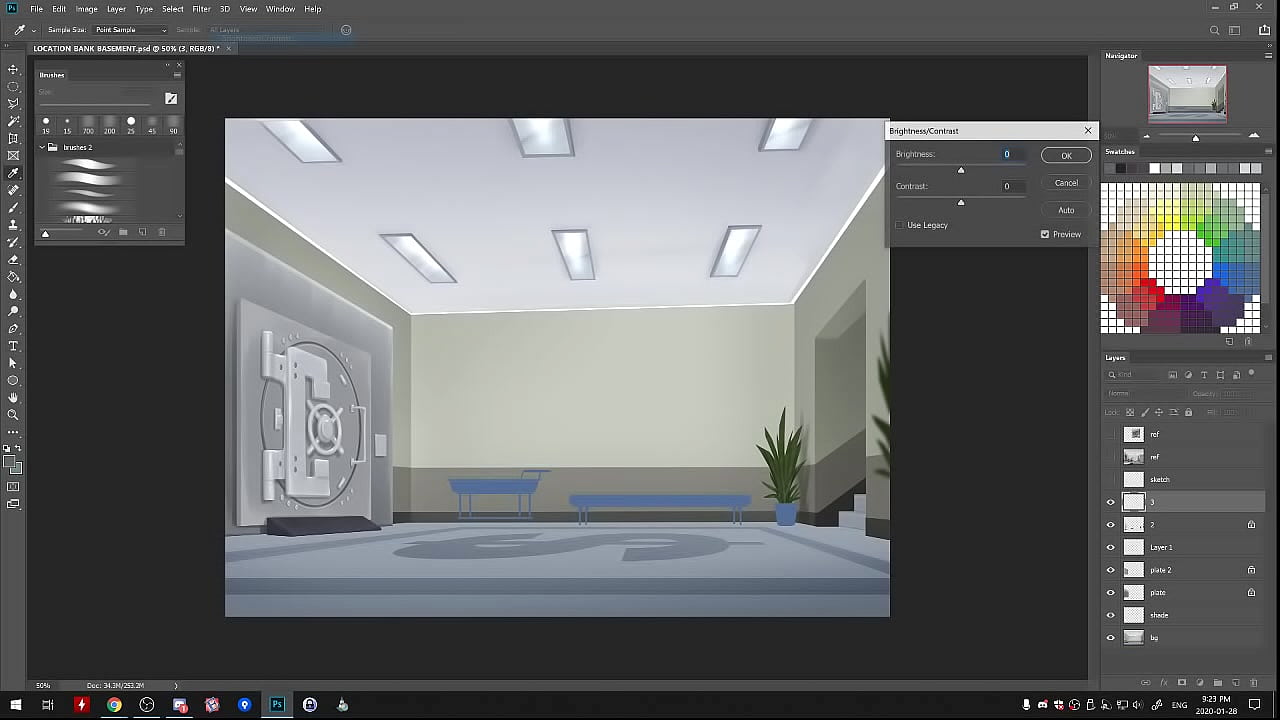The image size is (1280, 720).
Task: Click the Brightness slider handle
Action: pos(961,170)
